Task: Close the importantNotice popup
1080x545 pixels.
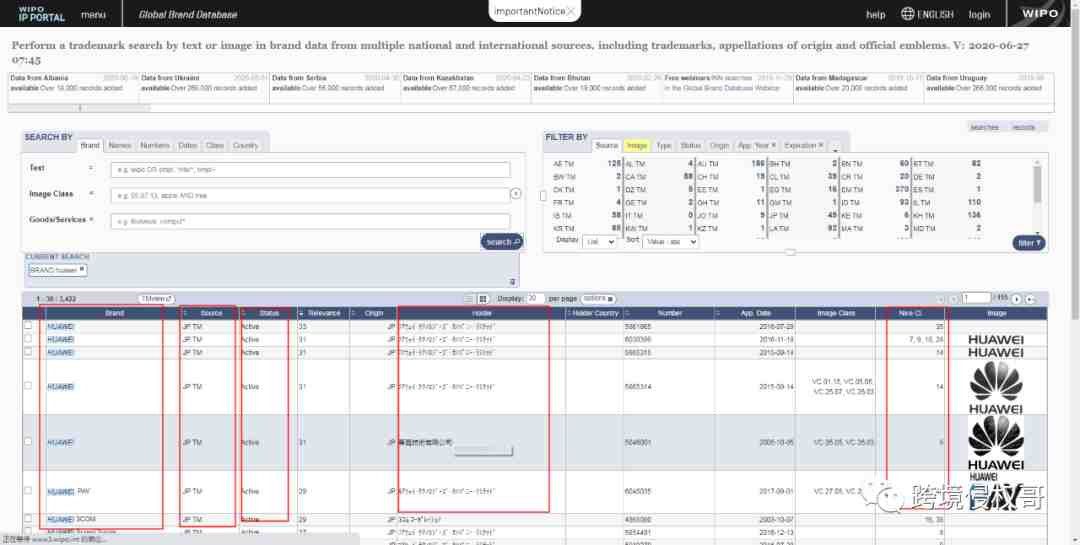Action: 570,11
